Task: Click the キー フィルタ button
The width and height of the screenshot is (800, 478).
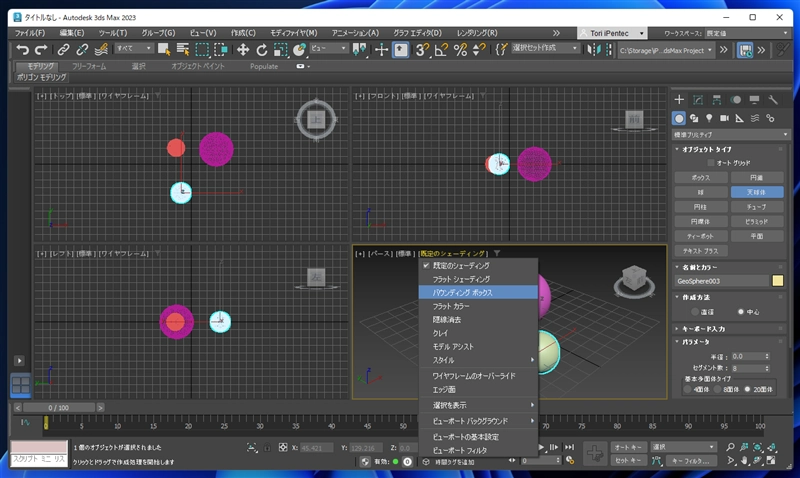Action: point(691,460)
